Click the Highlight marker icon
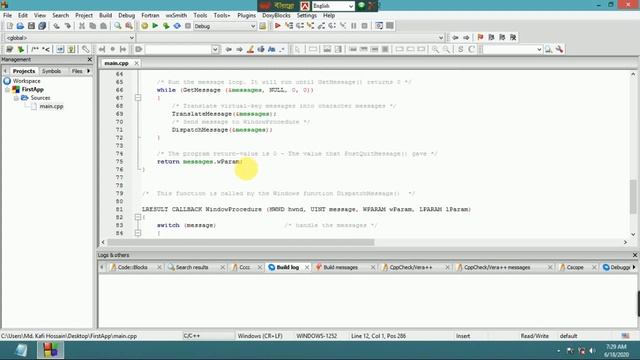 coord(250,49)
